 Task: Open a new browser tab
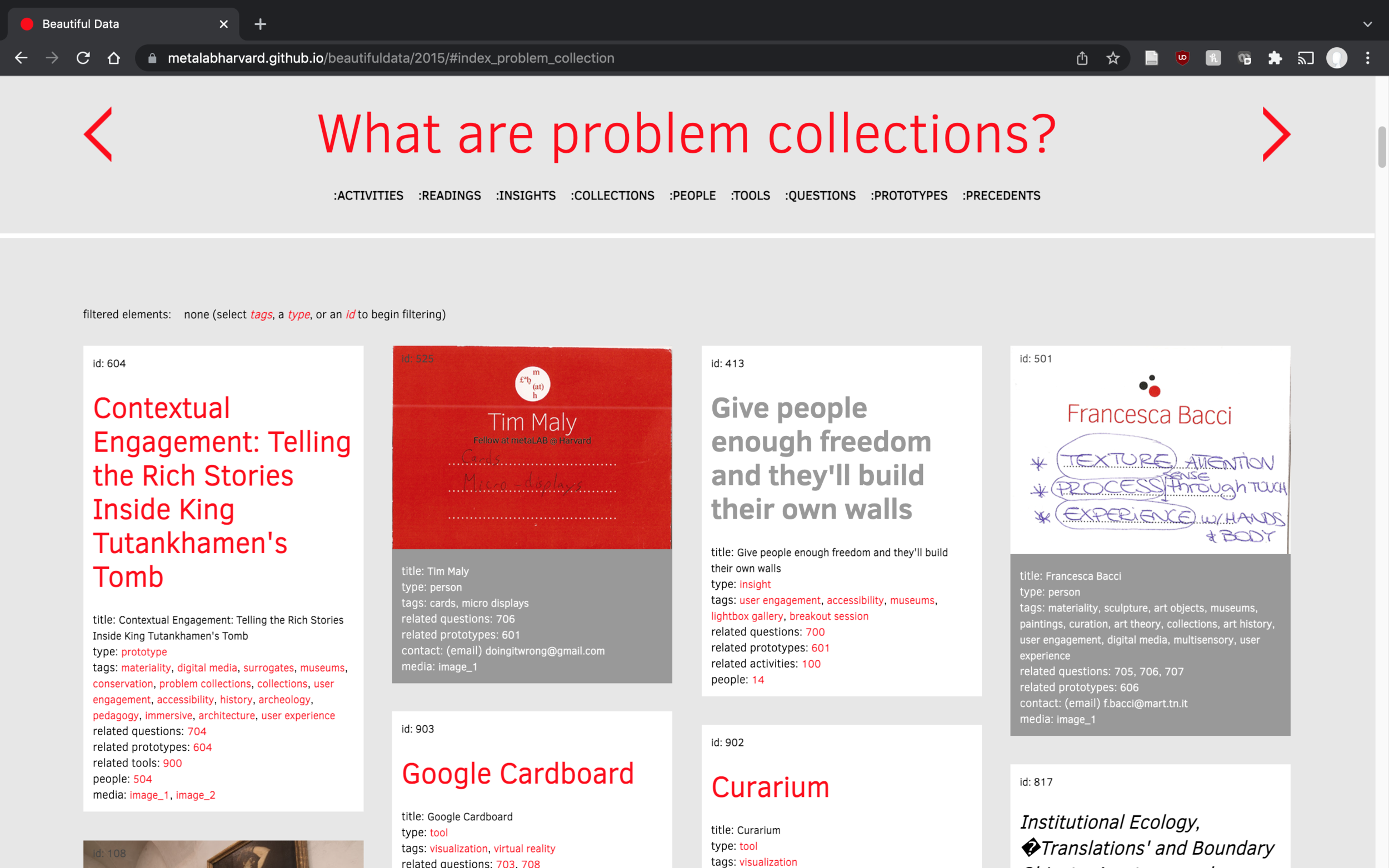pyautogui.click(x=260, y=24)
